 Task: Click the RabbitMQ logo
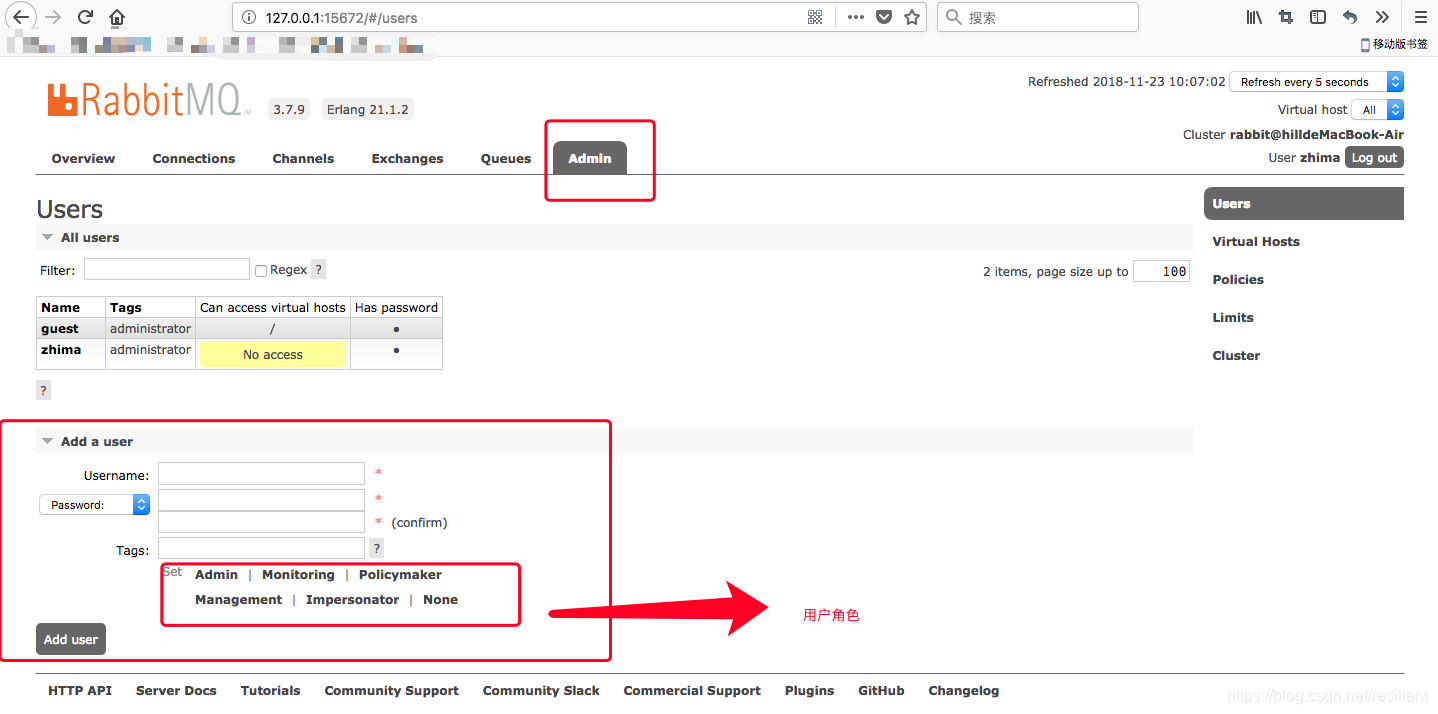[x=149, y=100]
